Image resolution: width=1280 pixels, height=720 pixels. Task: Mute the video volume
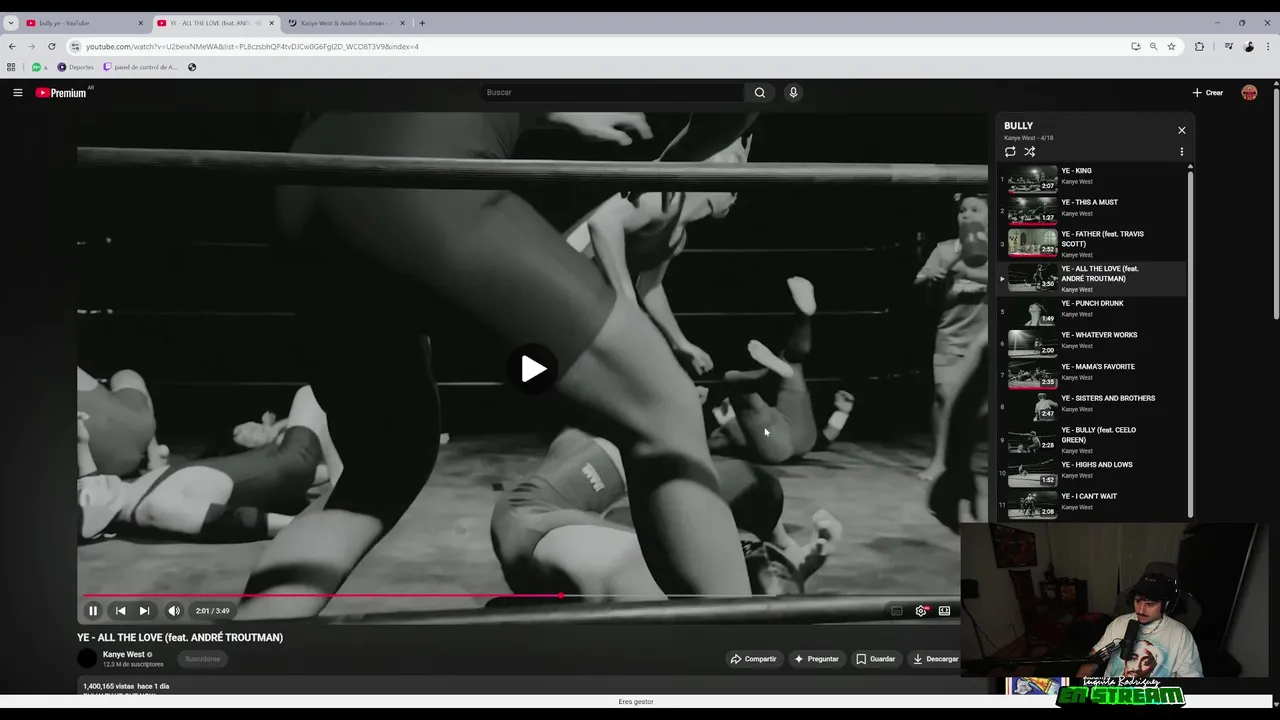(174, 611)
